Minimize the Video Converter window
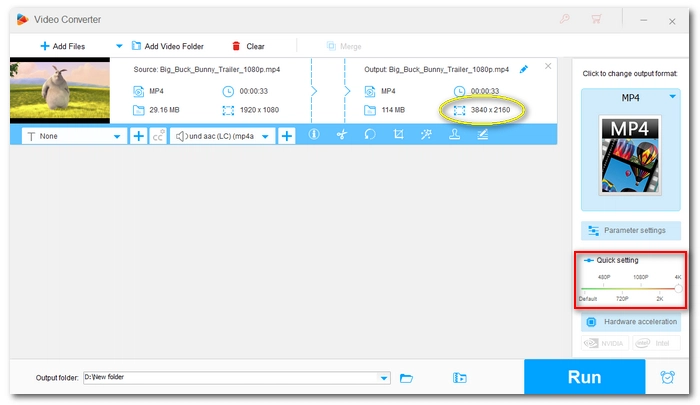 (643, 20)
